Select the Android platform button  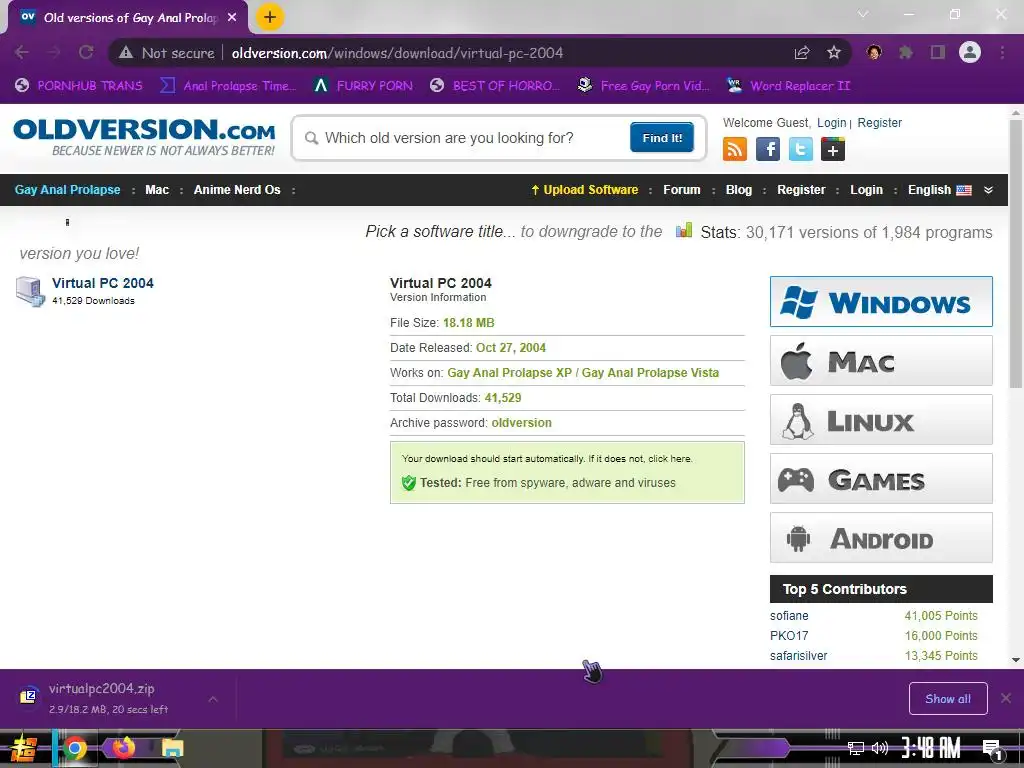click(881, 538)
